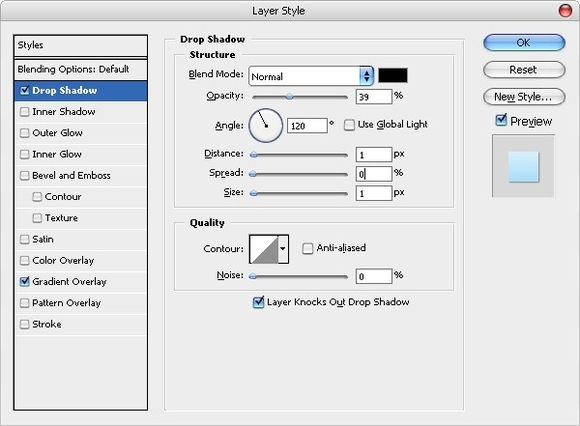Click the Size value input field
This screenshot has height=426, width=580.
pos(374,193)
